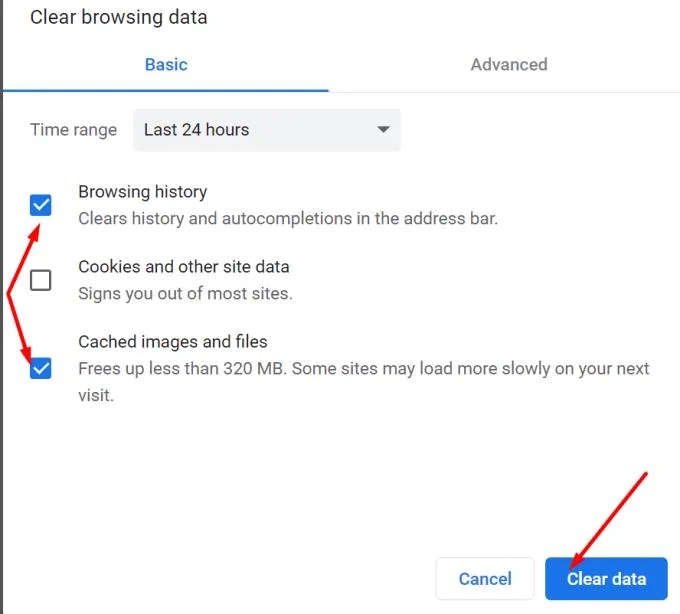Screen dimensions: 680x614
Task: Switch to the Basic tab
Action: tap(166, 65)
